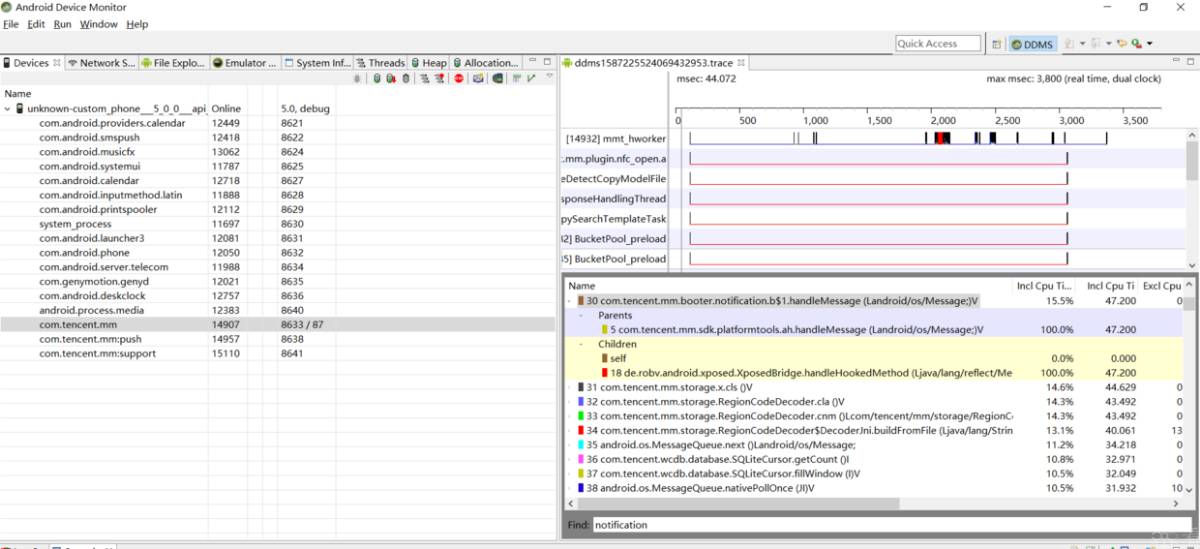Switch to the Threads tab

(380, 62)
